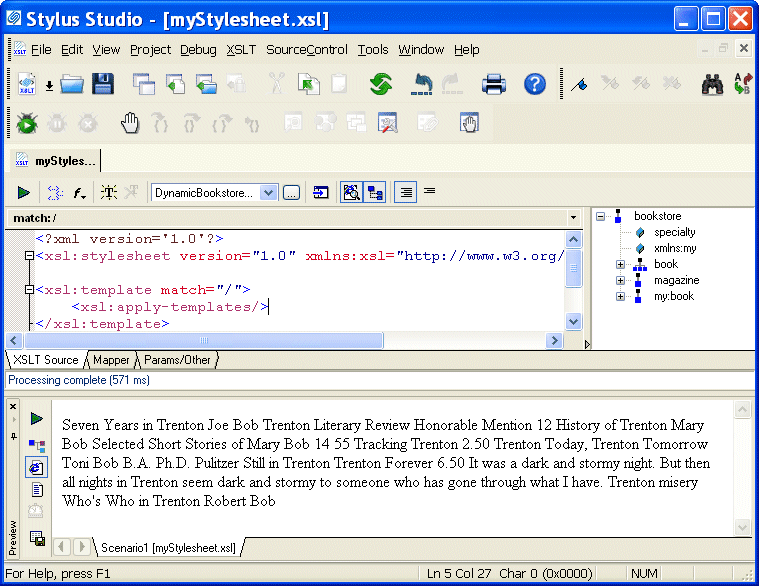Click the Print icon in toolbar
Screen dimensions: 759x586
click(x=495, y=85)
